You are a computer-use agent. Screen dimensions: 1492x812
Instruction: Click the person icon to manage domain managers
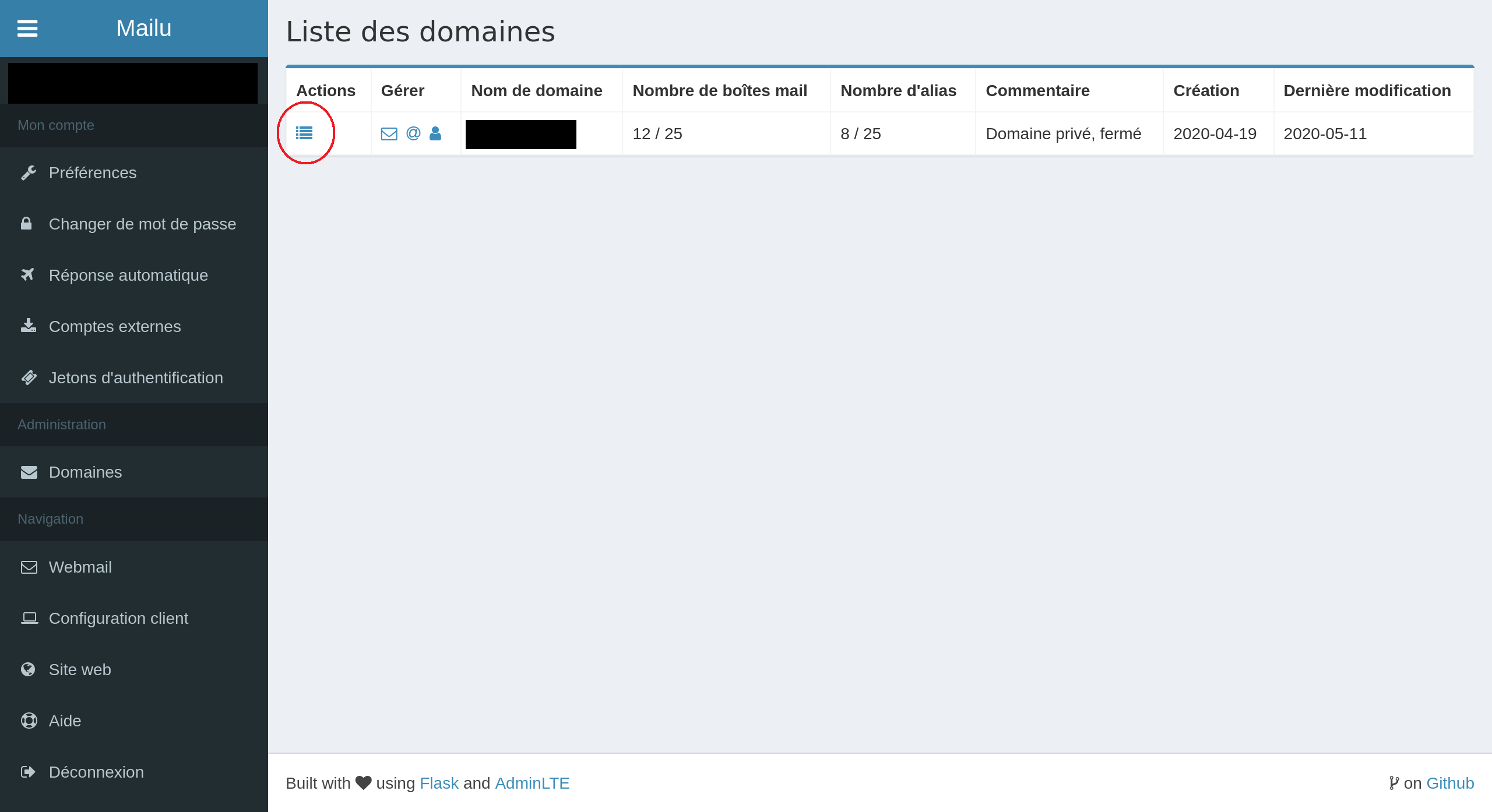[x=435, y=133]
